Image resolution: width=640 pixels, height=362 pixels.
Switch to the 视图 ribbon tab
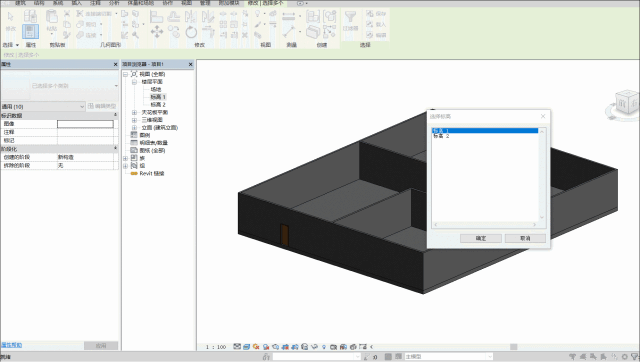(x=187, y=3)
